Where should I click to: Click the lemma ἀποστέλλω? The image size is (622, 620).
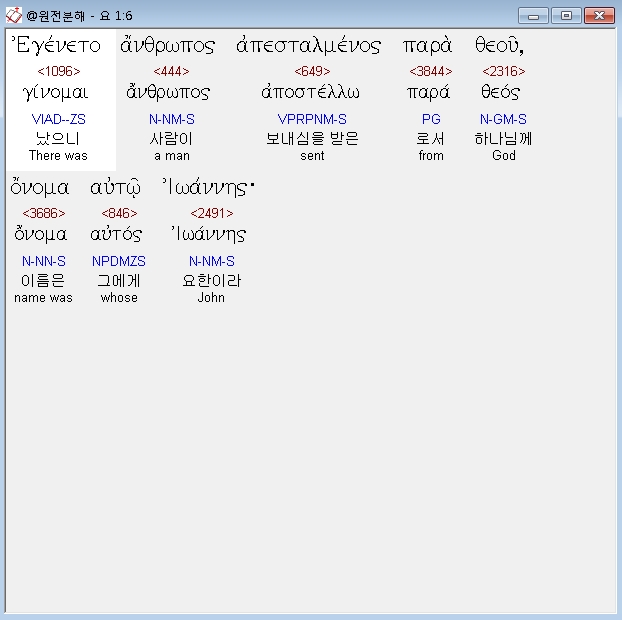[310, 92]
